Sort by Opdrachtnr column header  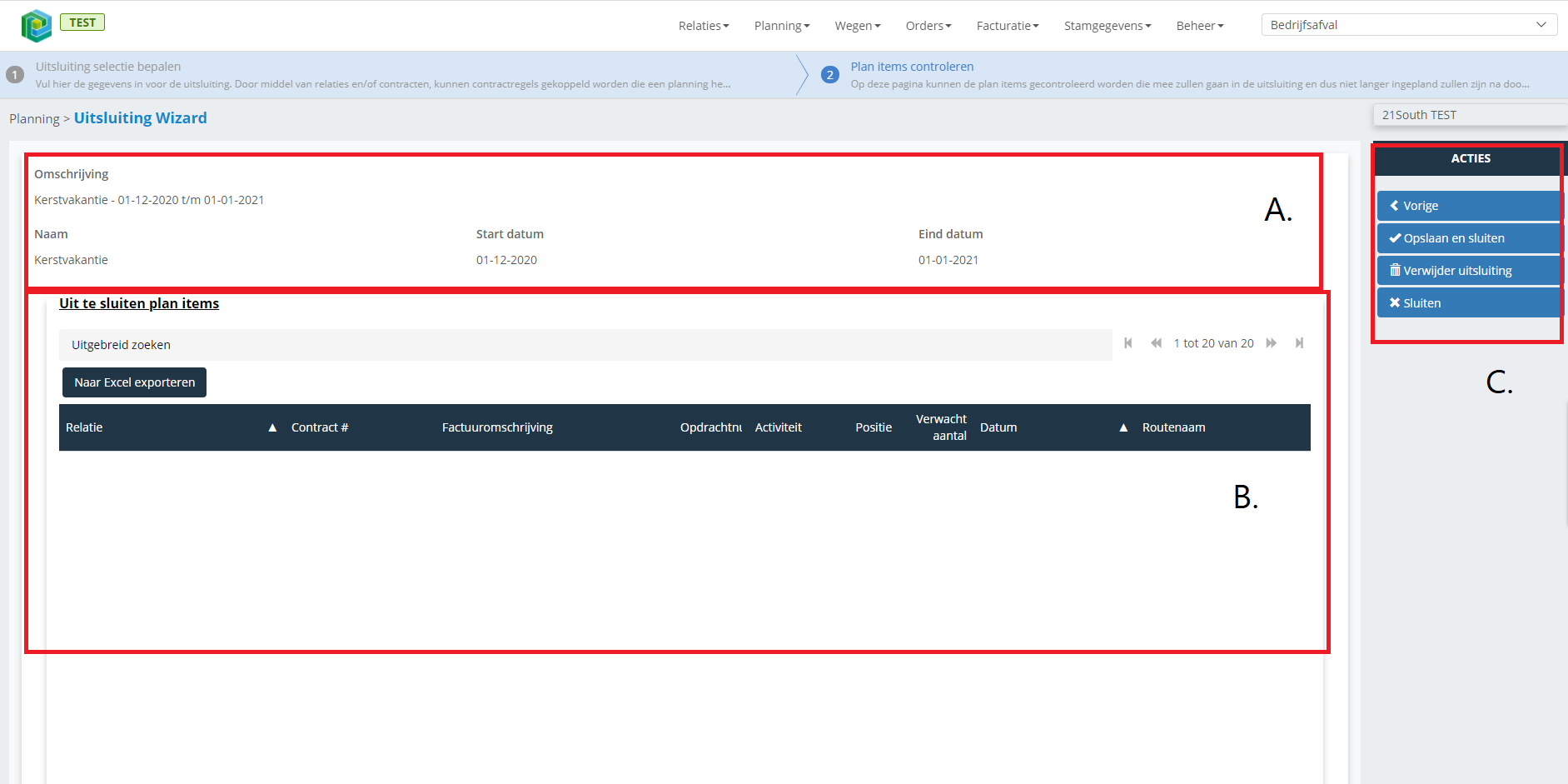click(710, 427)
